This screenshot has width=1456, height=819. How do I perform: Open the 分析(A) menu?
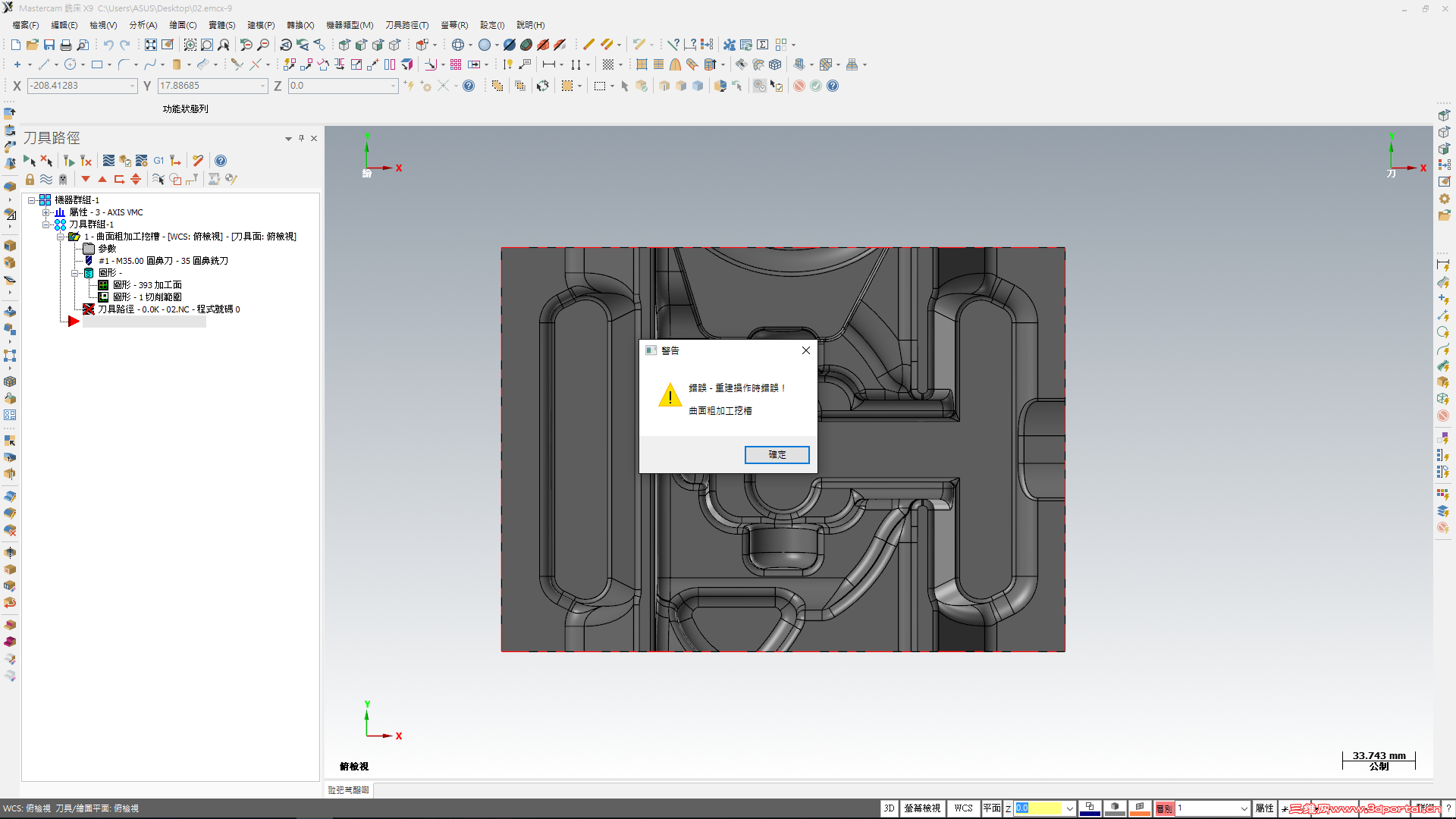click(x=143, y=25)
